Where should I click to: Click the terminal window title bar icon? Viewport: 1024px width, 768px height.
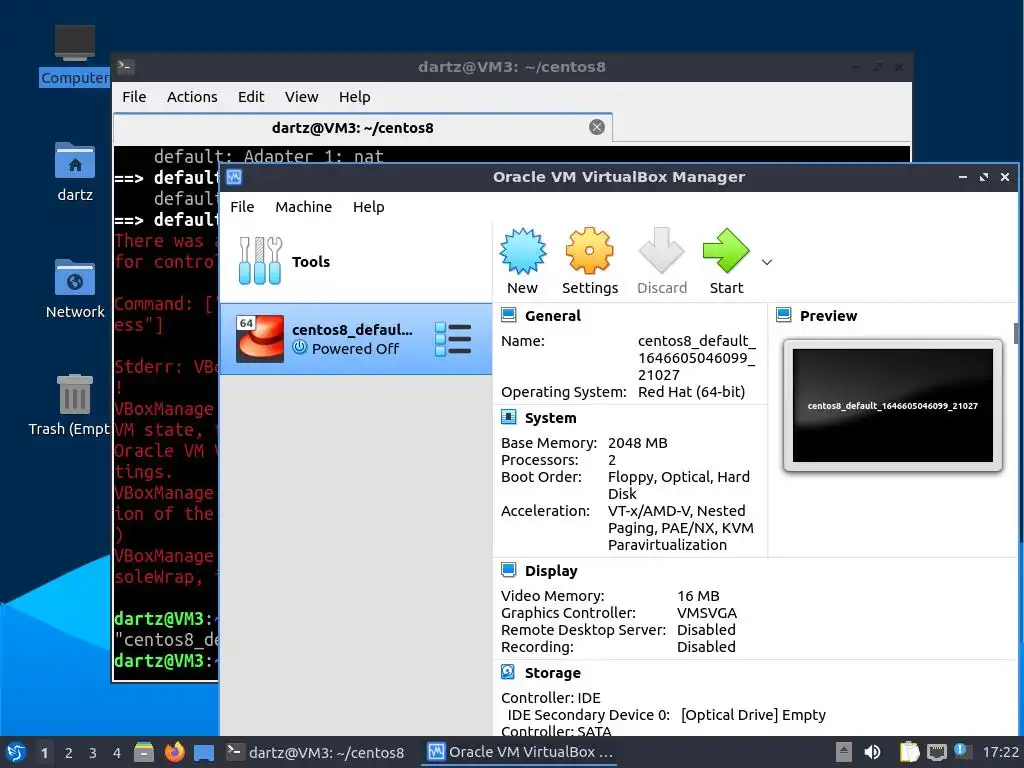tap(125, 67)
